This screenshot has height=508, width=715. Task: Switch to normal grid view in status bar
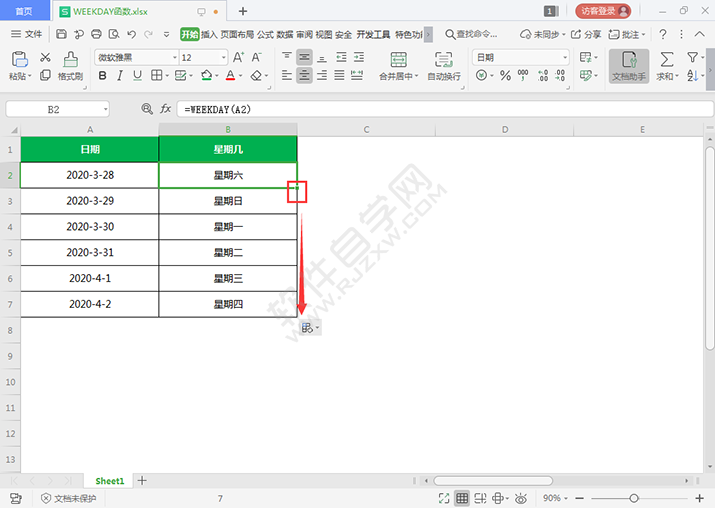tap(462, 498)
